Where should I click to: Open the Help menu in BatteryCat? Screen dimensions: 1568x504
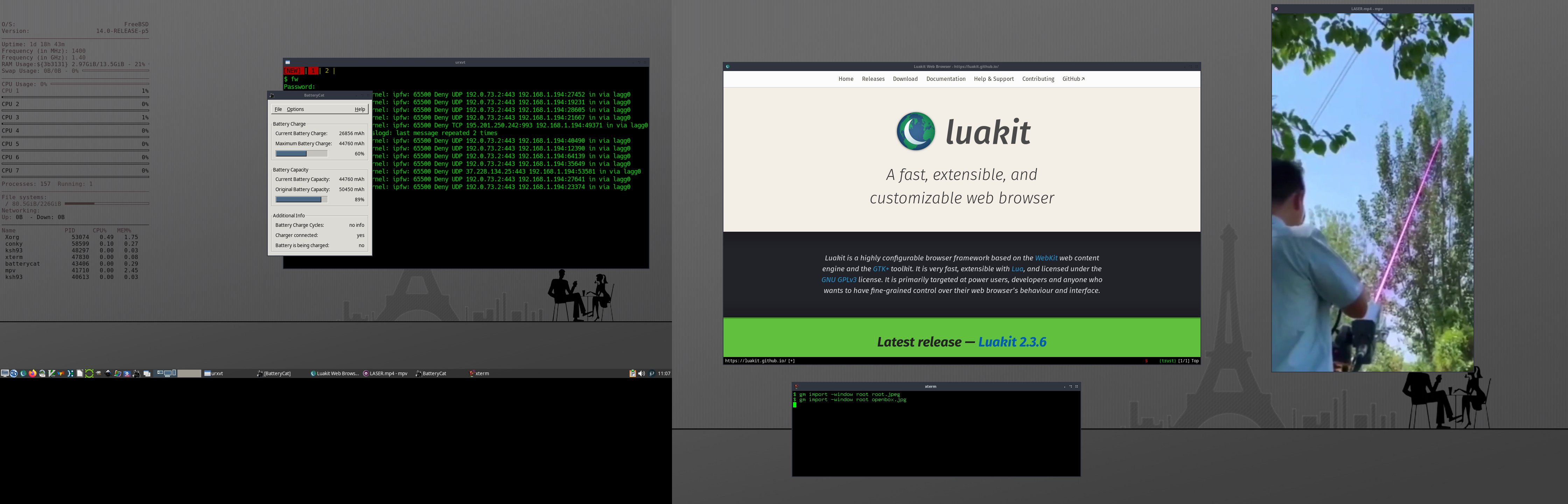tap(360, 110)
